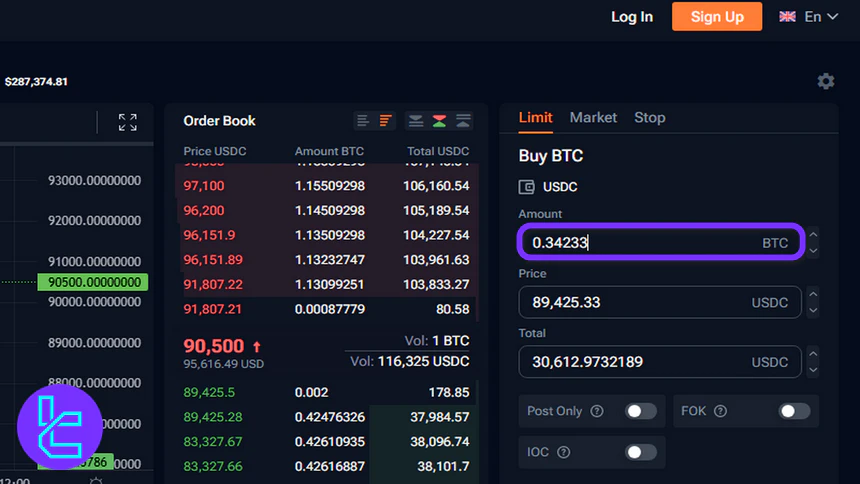The height and width of the screenshot is (484, 860).
Task: Click the IOC help question icon
Action: [564, 452]
